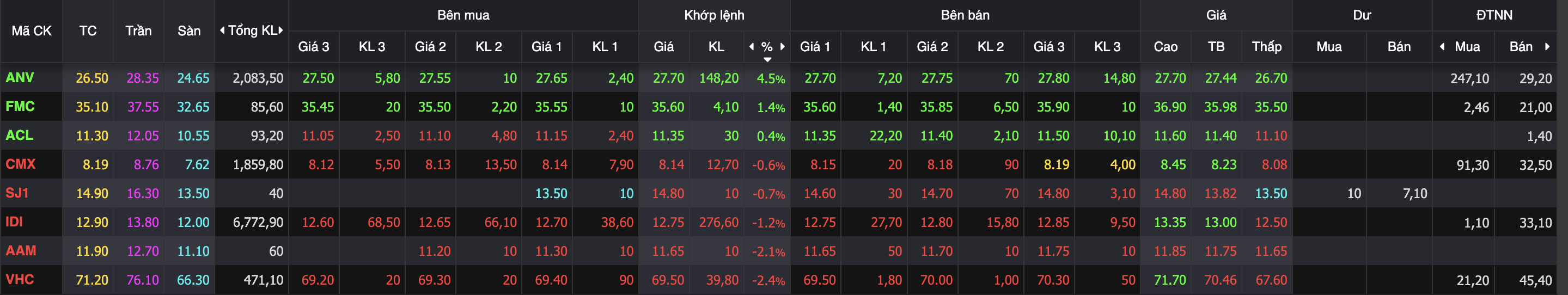Click left arrow beside Tổng KL header
This screenshot has height=295, width=1568.
[x=222, y=30]
